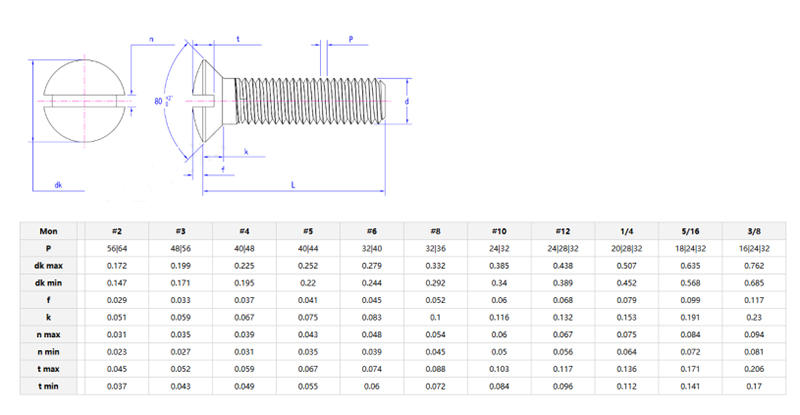
Task: Click the #10 column header
Action: pyautogui.click(x=498, y=229)
